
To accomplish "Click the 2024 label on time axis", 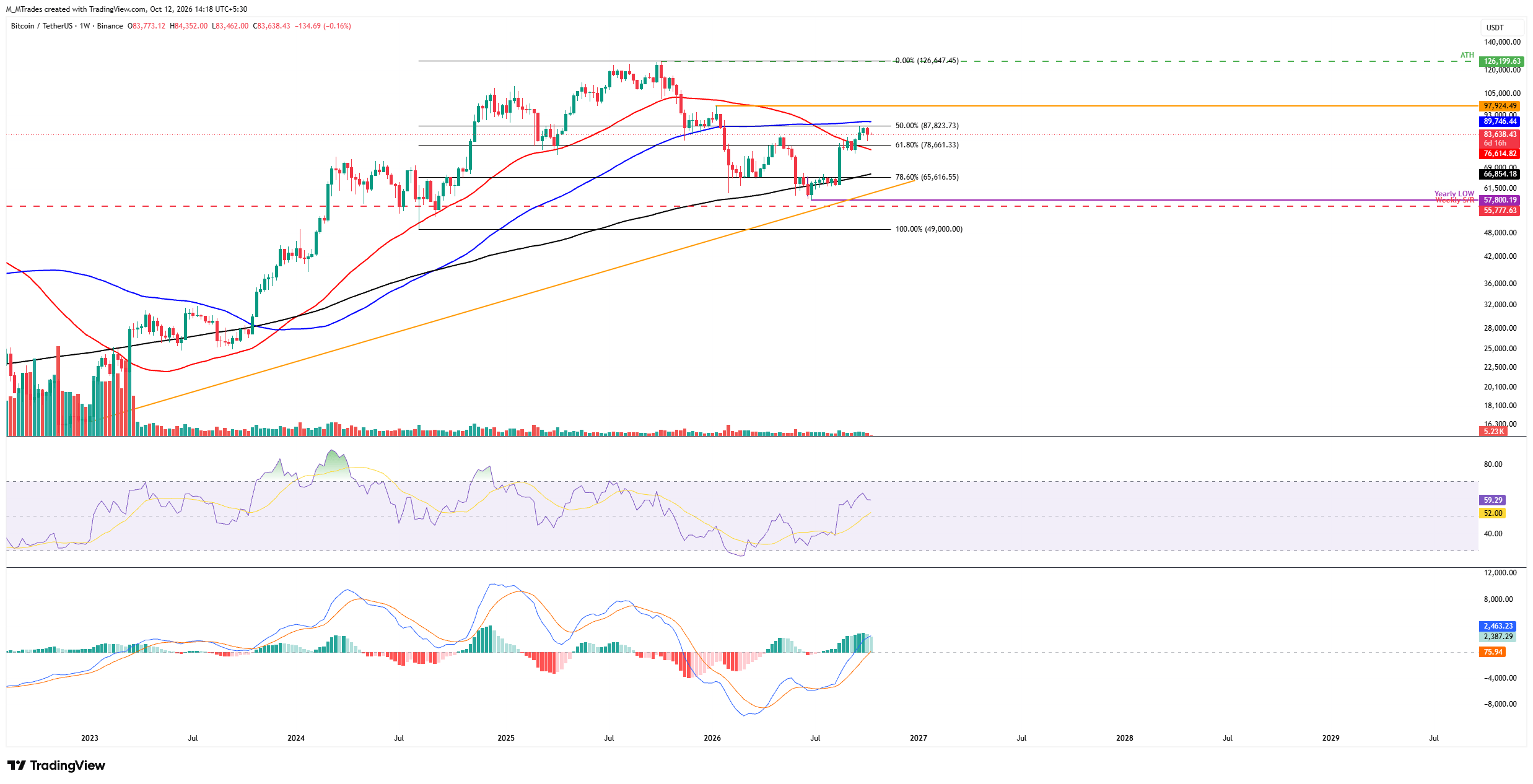I will [296, 738].
